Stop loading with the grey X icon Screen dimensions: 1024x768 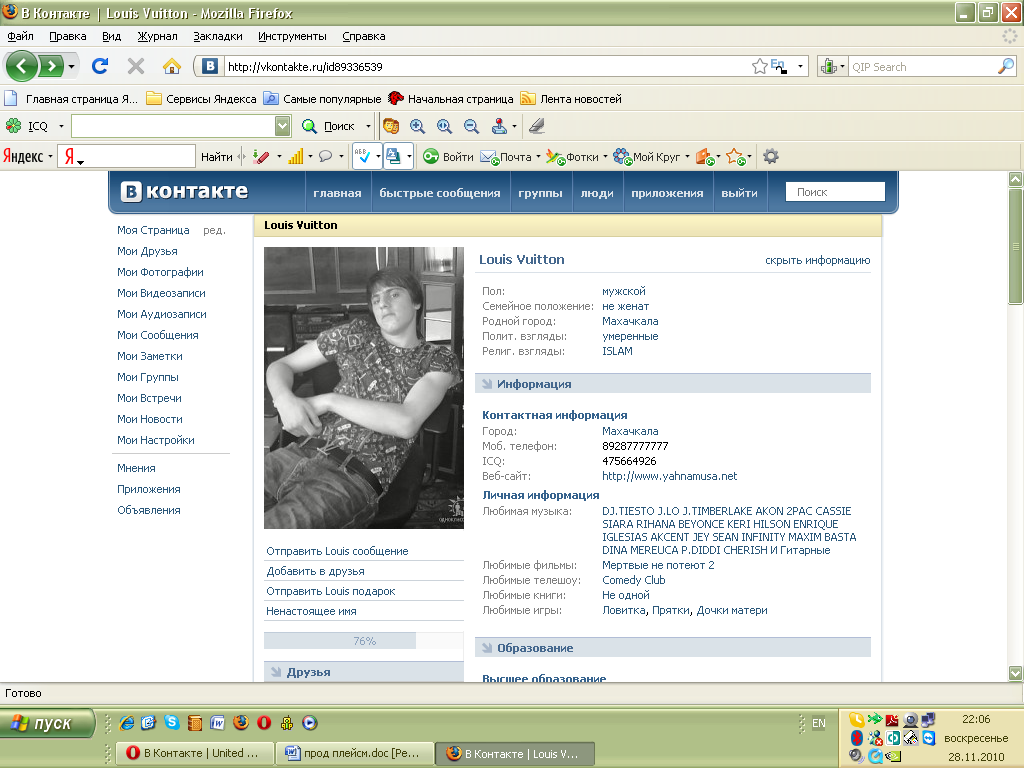click(x=136, y=66)
